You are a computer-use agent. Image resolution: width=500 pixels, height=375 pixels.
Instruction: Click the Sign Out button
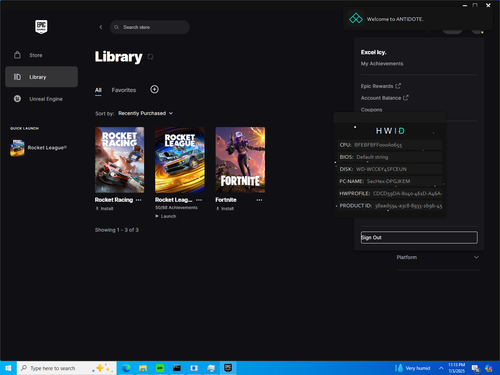pyautogui.click(x=419, y=237)
